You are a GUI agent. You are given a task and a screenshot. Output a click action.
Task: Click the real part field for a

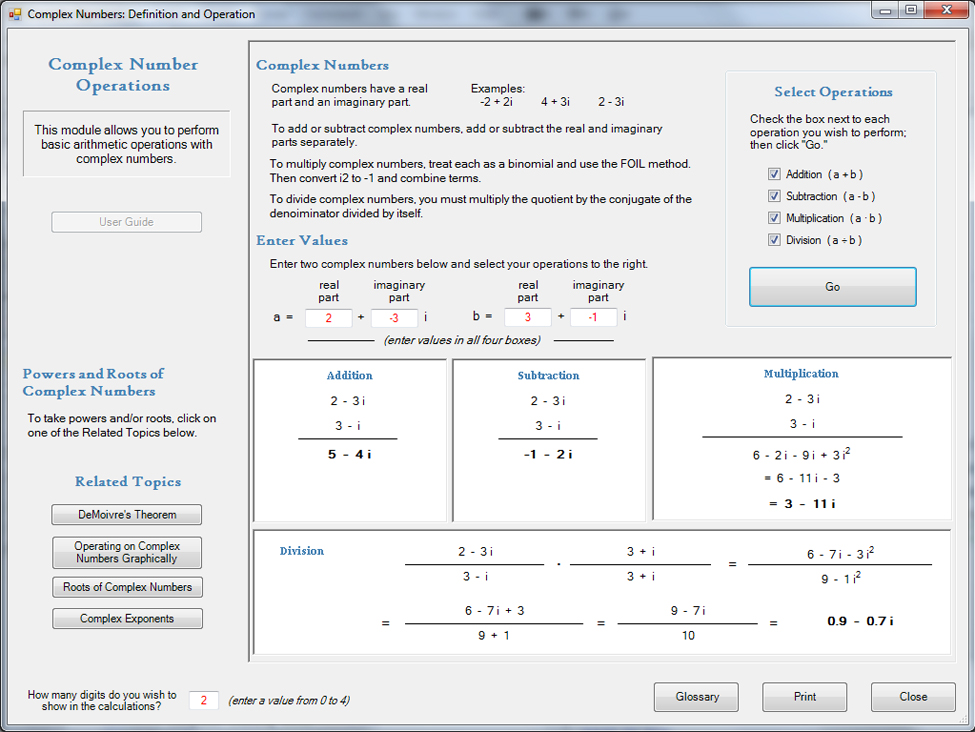coord(328,318)
